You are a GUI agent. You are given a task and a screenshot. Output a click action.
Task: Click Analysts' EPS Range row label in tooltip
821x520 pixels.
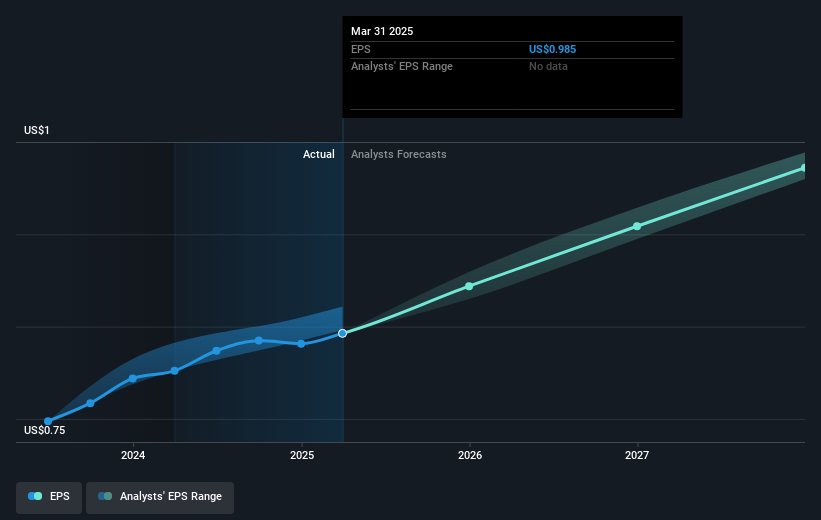point(402,66)
